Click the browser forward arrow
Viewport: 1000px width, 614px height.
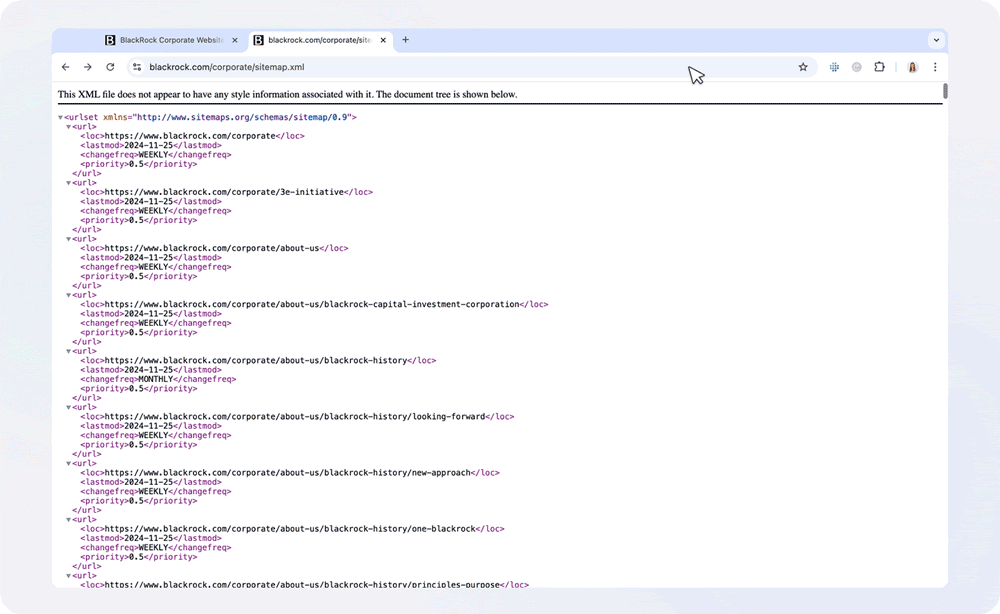click(x=87, y=67)
